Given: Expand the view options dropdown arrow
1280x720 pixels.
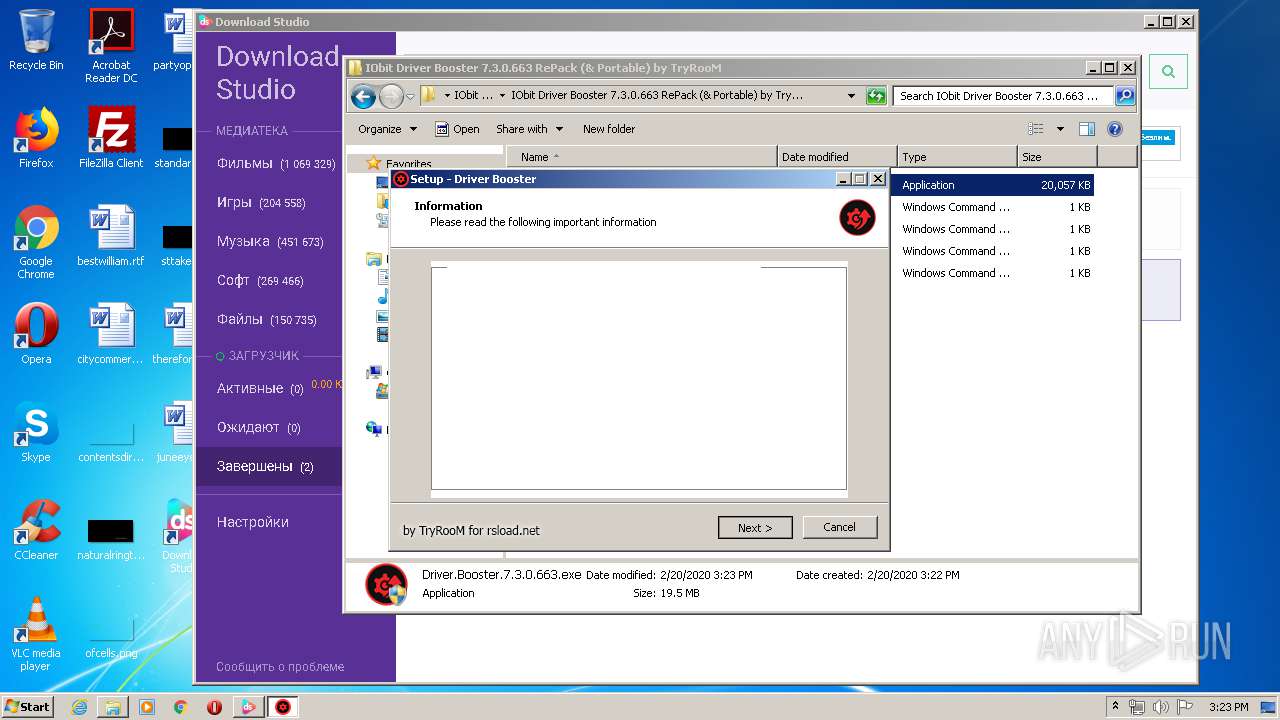Looking at the screenshot, I should [1060, 129].
